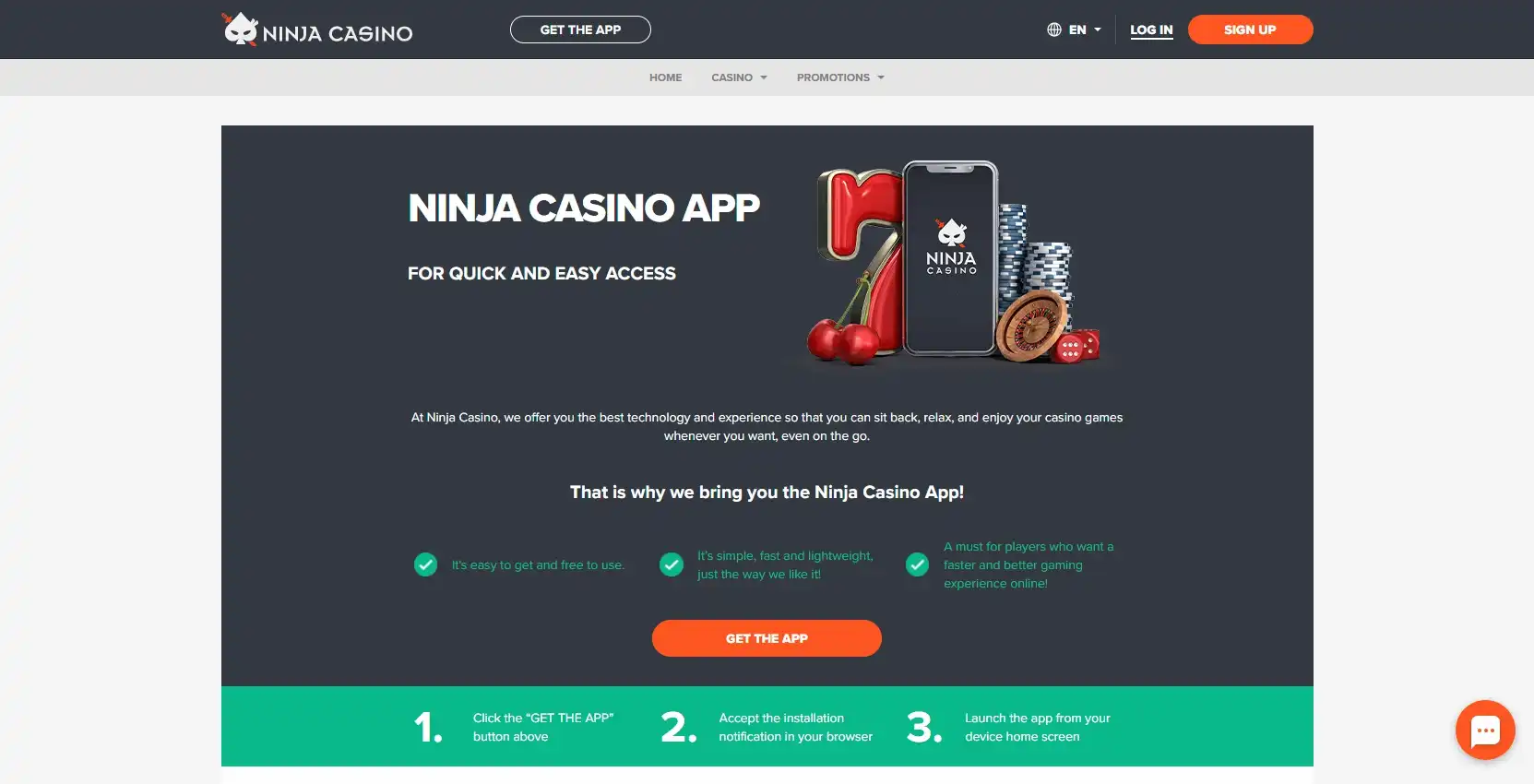Click the Ninja Casino logo icon

tap(240, 29)
